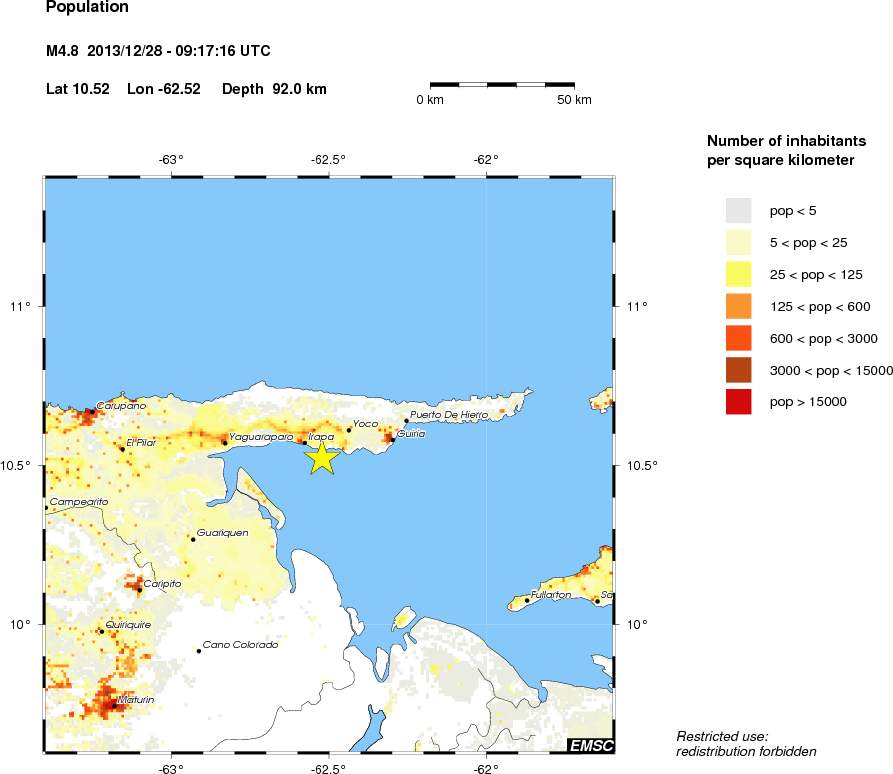Click the '3000 < pop < 15000' brown swatch
This screenshot has width=893, height=774.
click(x=738, y=370)
